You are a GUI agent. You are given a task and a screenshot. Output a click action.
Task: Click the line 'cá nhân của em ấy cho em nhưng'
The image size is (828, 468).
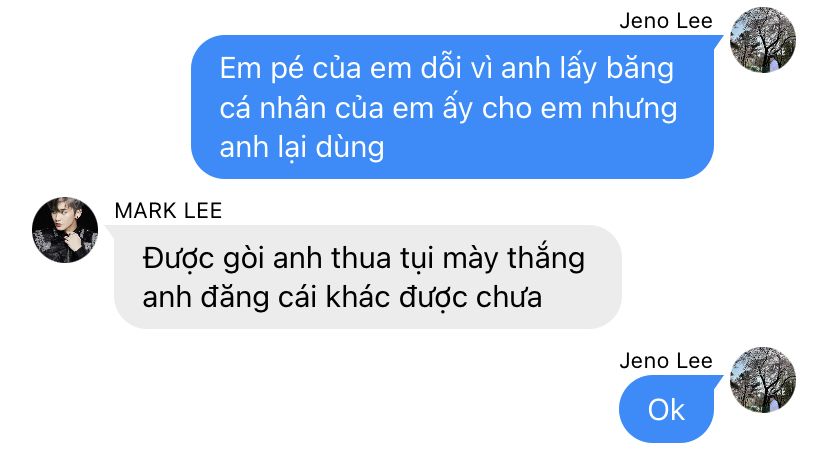click(x=448, y=108)
